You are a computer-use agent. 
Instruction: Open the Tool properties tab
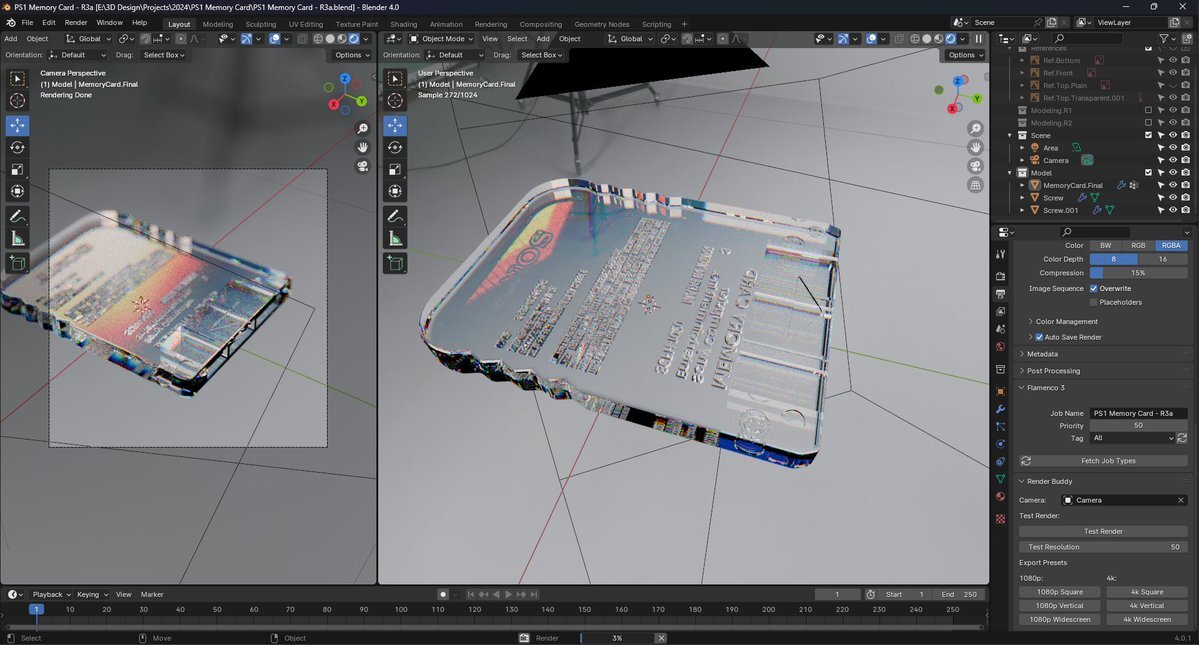click(x=1000, y=254)
